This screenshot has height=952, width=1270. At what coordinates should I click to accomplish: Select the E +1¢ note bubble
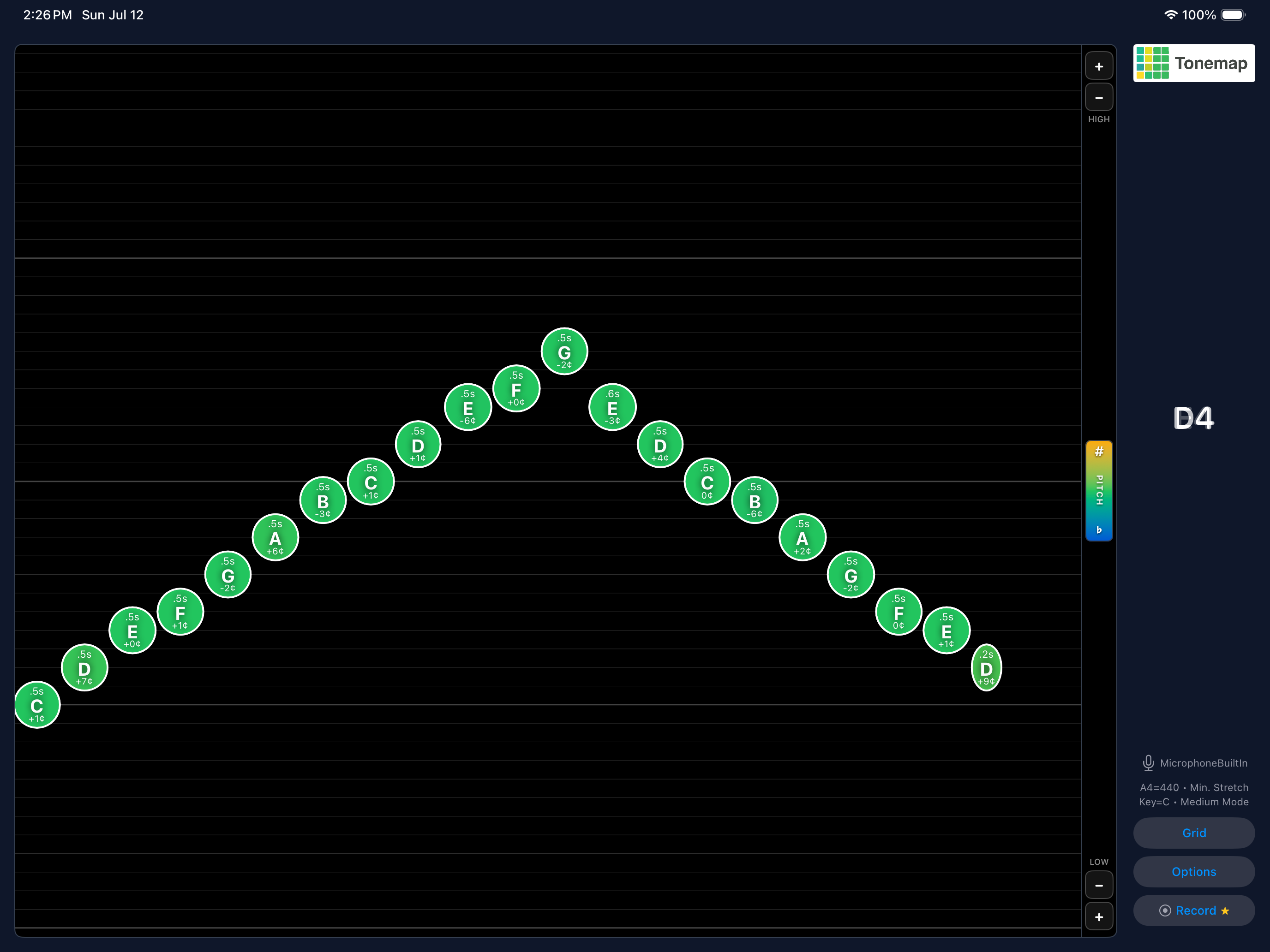(947, 630)
